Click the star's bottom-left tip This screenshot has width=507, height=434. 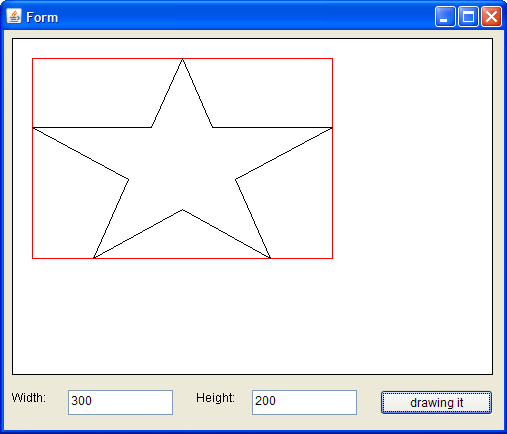point(94,258)
